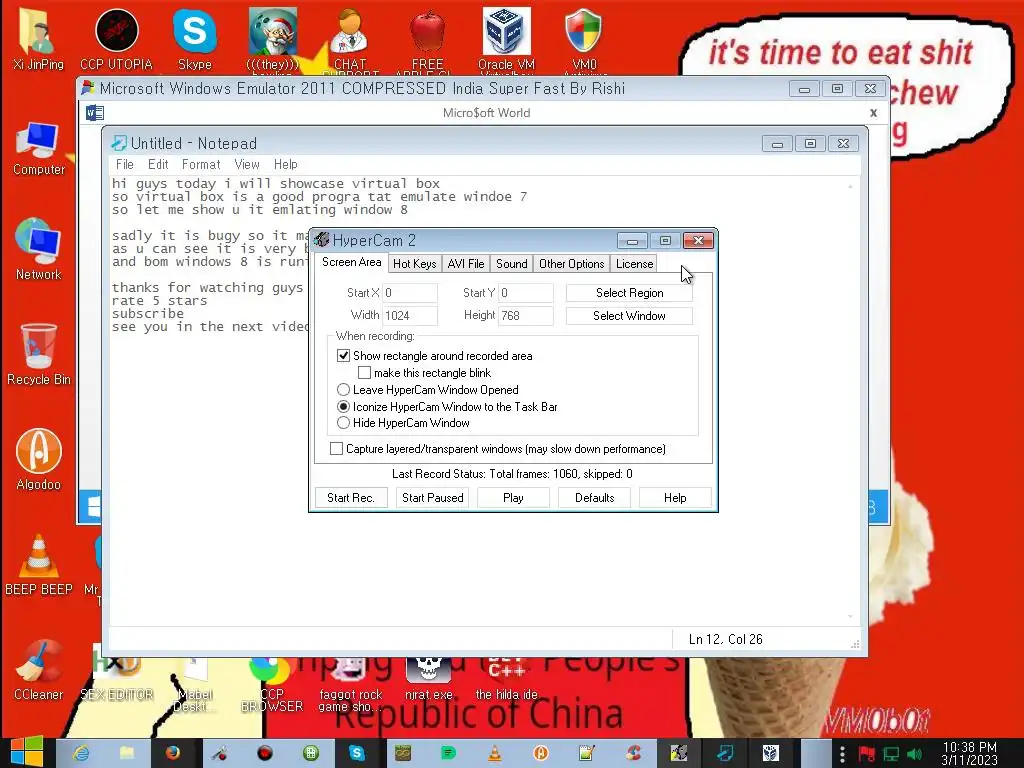Open the Computer desktop icon
The height and width of the screenshot is (768, 1024).
39,149
